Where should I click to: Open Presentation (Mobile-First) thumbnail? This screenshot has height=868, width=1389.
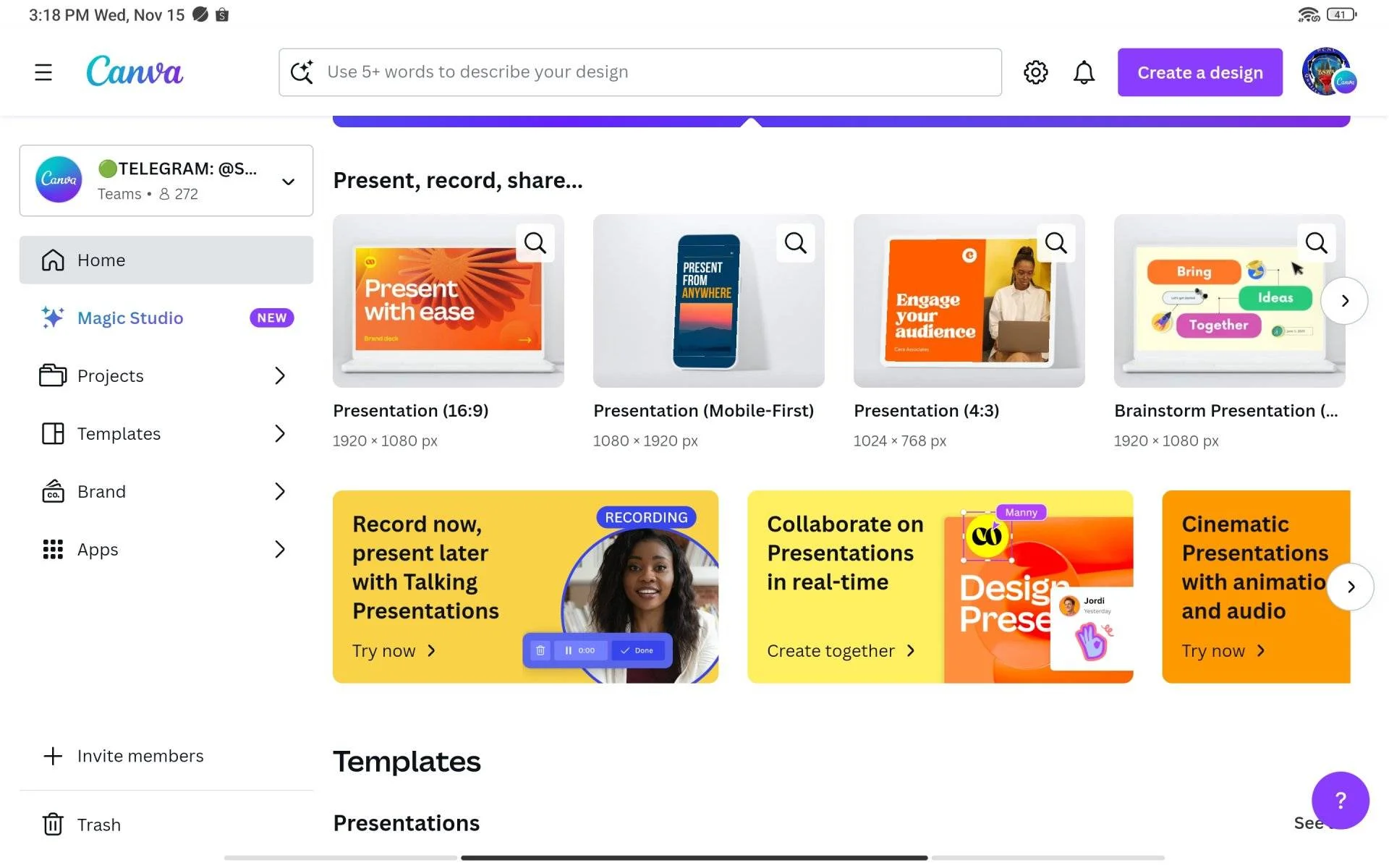(709, 301)
